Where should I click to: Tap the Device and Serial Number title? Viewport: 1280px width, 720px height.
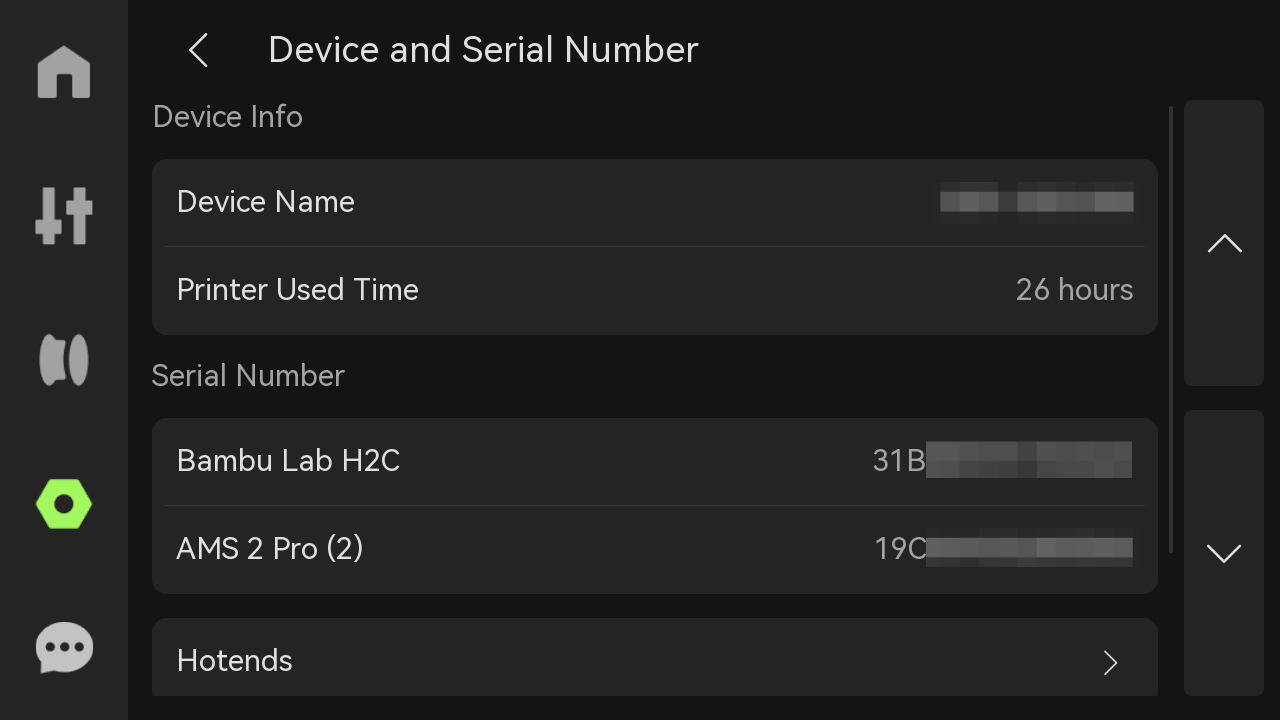click(x=483, y=50)
